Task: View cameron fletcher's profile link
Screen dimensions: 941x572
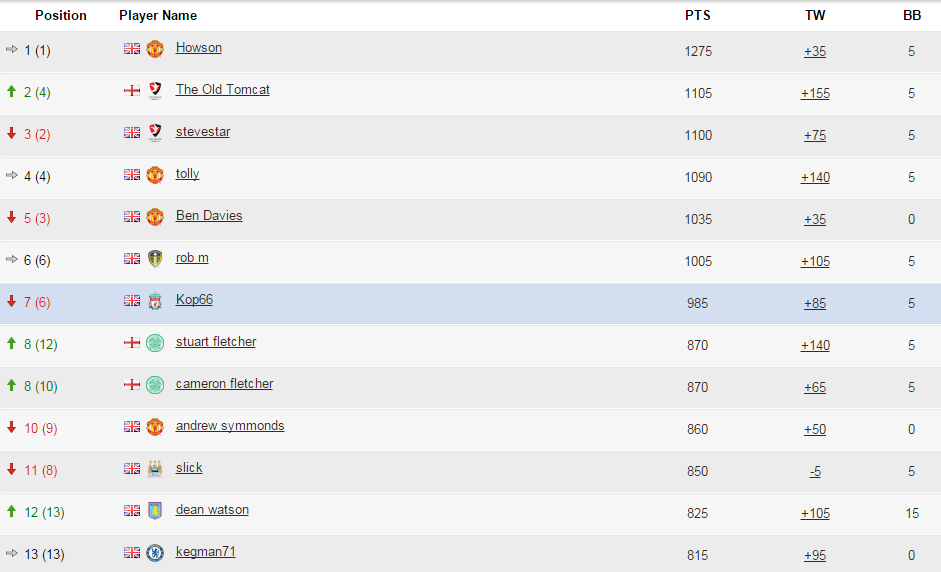Action: 224,383
